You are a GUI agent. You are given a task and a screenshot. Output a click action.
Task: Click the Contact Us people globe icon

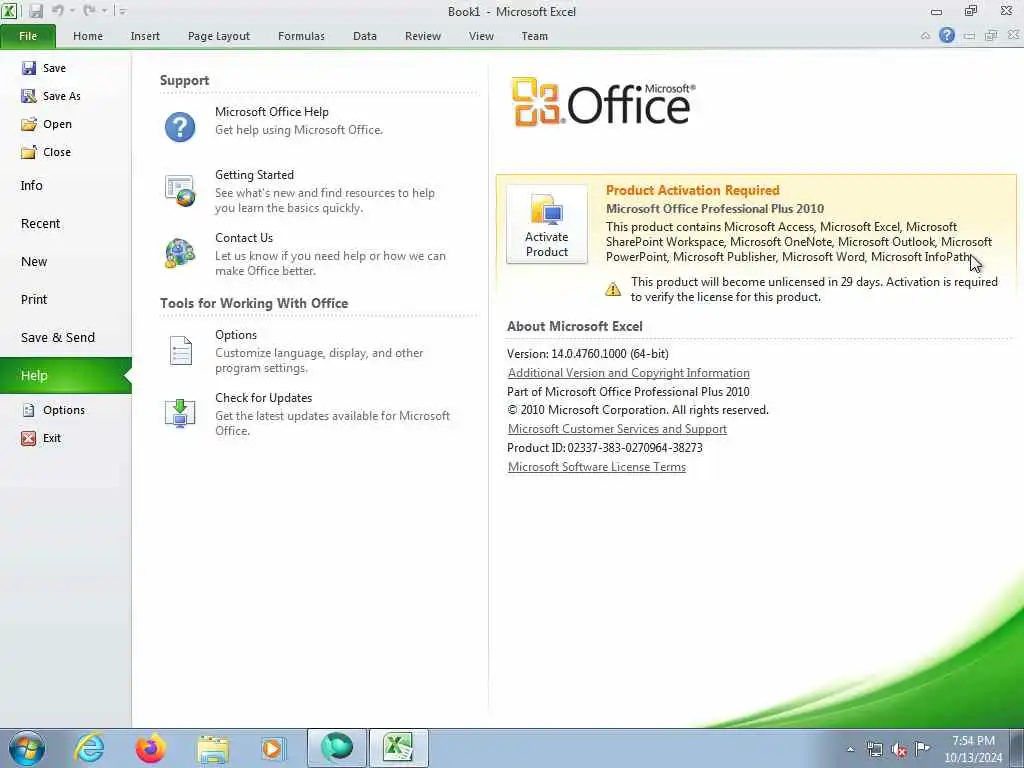coord(180,253)
